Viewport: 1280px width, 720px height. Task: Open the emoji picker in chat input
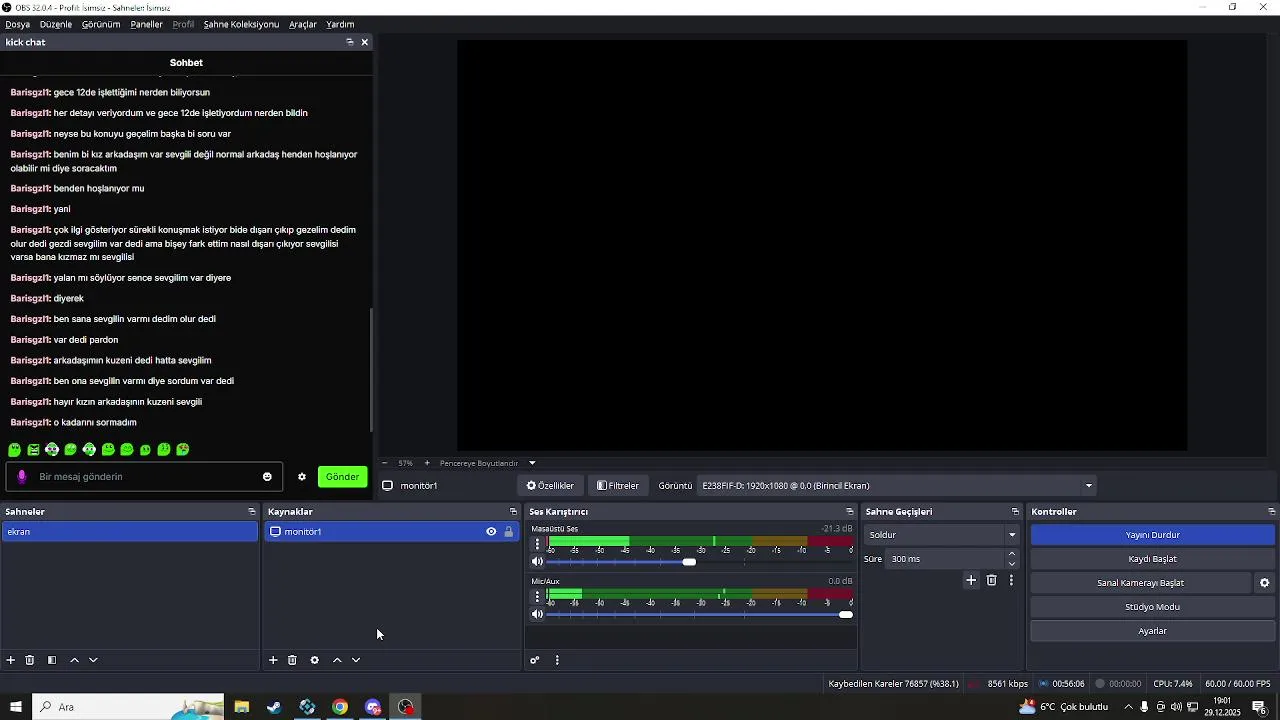(267, 477)
